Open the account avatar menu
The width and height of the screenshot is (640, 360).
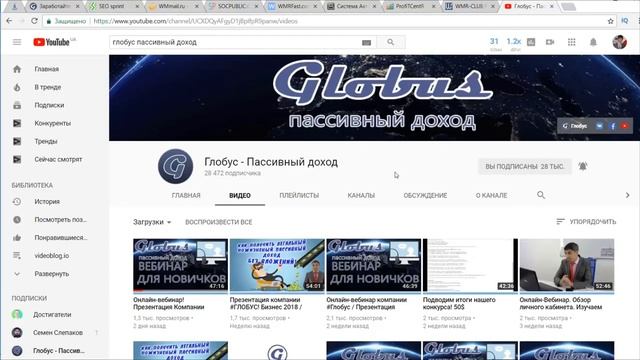tap(619, 42)
